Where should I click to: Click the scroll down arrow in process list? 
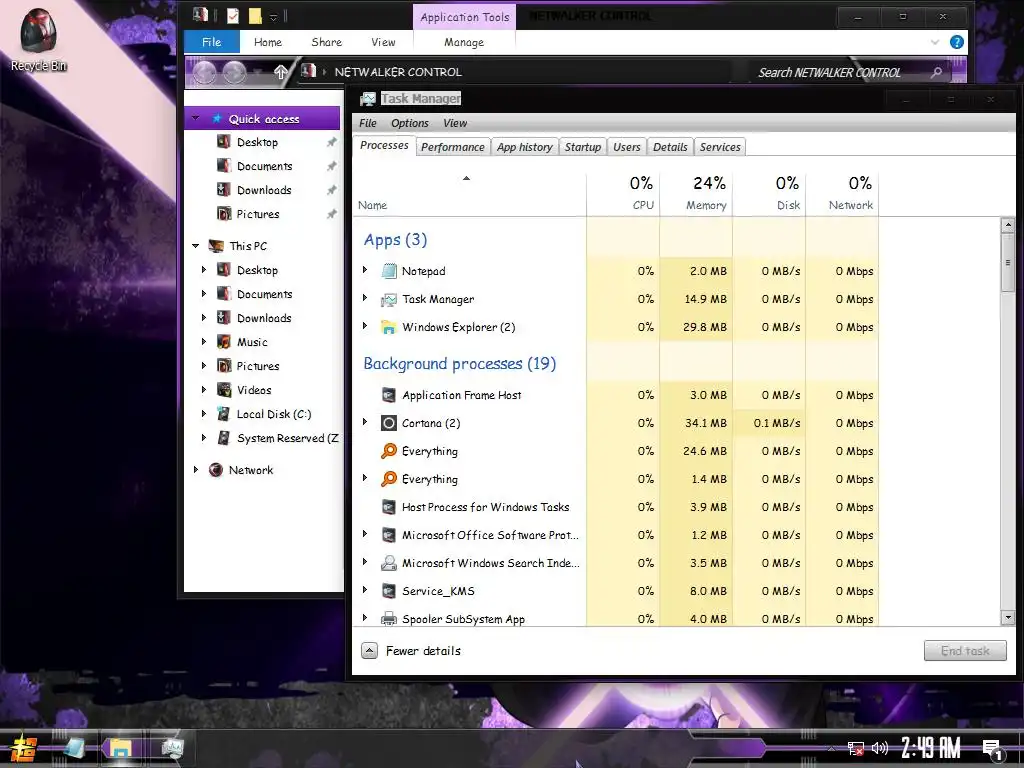1007,617
